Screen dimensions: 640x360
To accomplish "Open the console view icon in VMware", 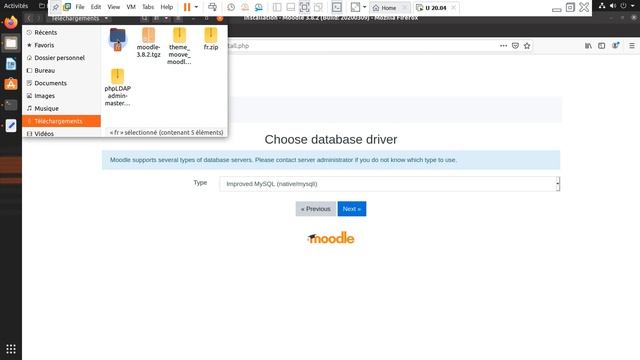I will [x=337, y=7].
